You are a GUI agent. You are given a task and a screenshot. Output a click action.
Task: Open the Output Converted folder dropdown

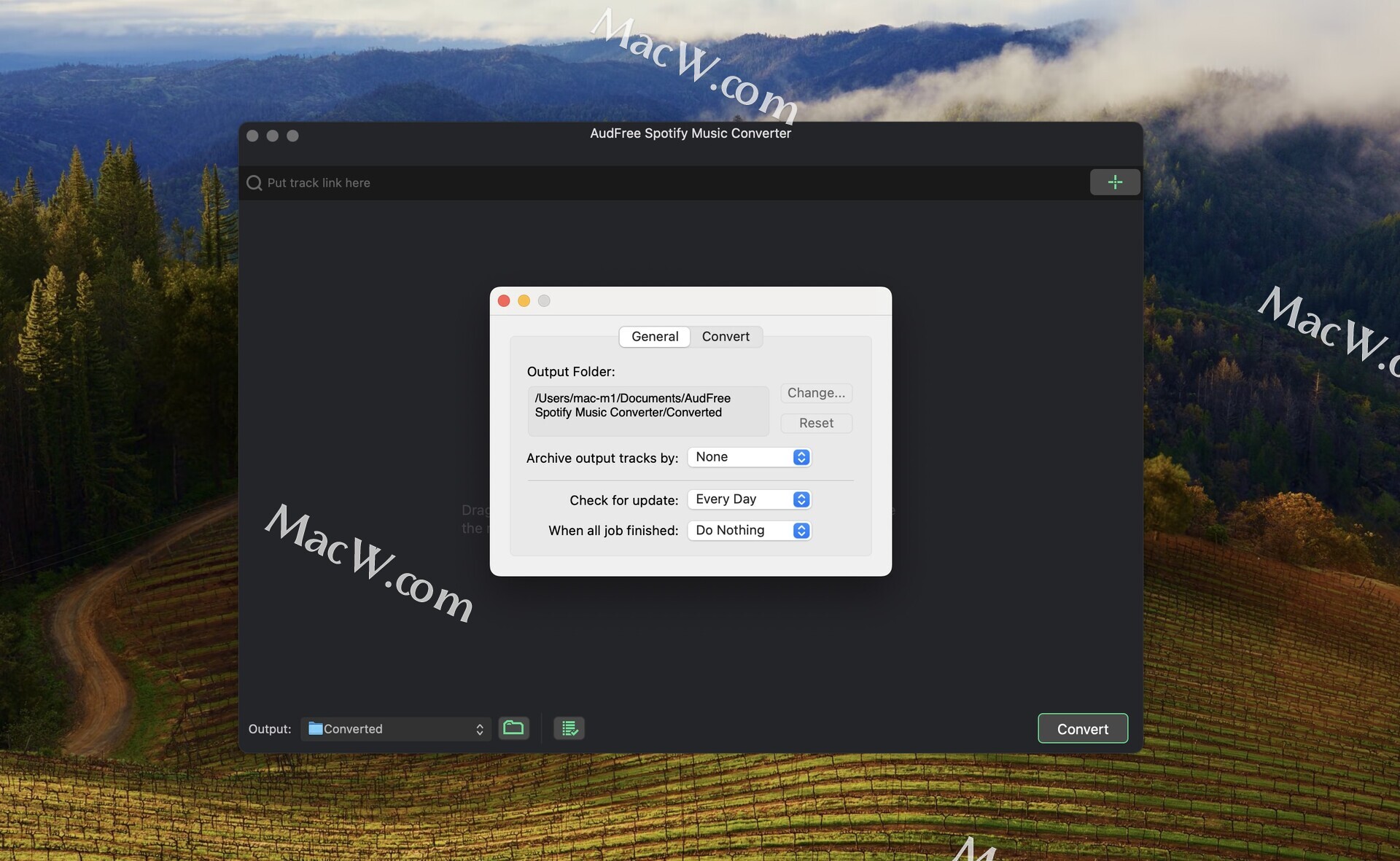(x=396, y=729)
